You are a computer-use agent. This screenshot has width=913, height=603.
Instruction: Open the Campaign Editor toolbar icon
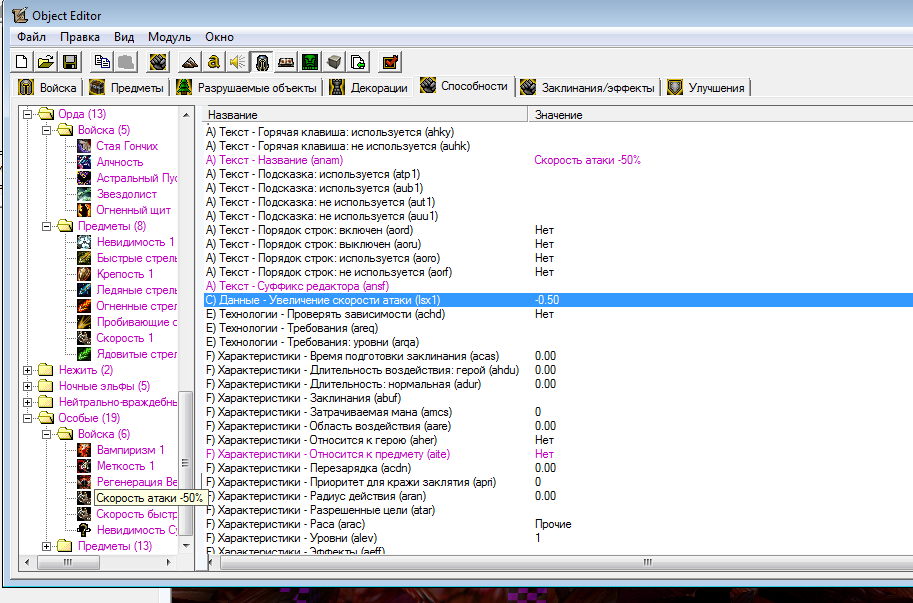click(286, 62)
